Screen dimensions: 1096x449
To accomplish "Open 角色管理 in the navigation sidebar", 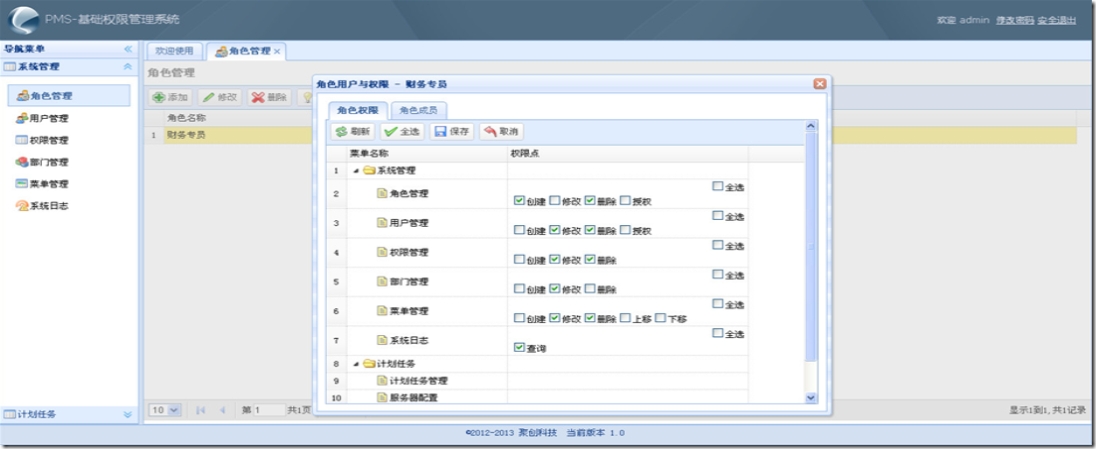I will (x=68, y=96).
